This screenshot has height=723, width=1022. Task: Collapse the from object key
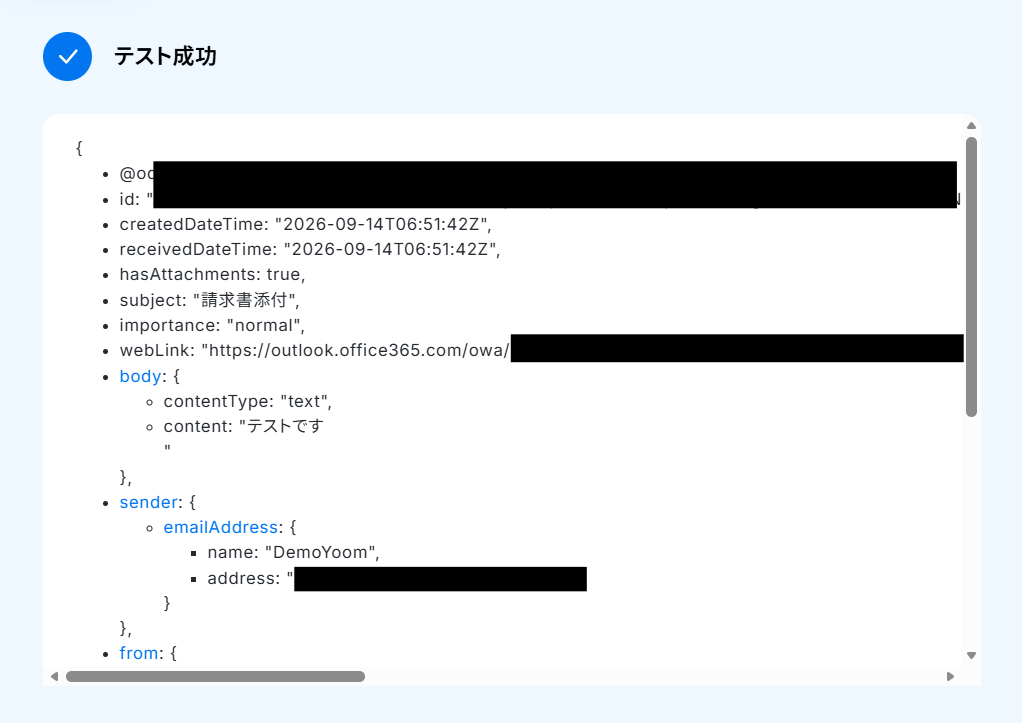pyautogui.click(x=138, y=653)
